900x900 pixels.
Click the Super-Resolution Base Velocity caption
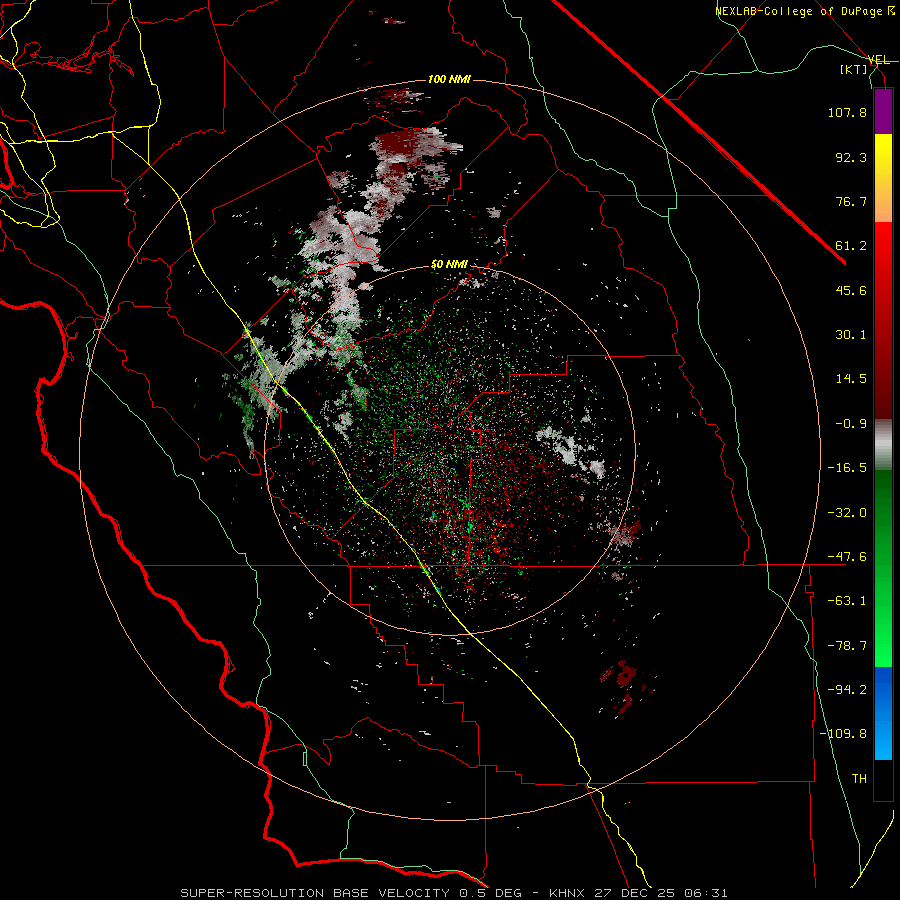pos(454,893)
